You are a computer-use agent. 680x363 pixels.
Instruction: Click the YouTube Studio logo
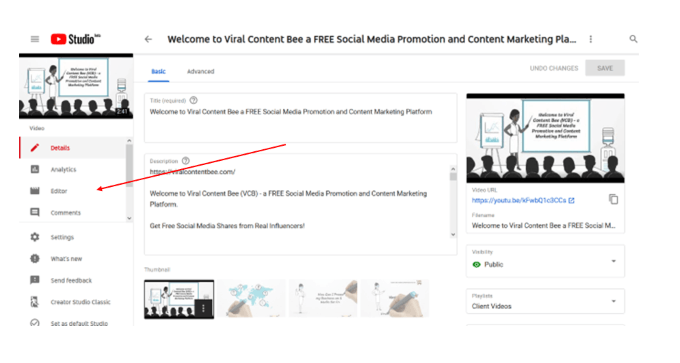pyautogui.click(x=75, y=39)
